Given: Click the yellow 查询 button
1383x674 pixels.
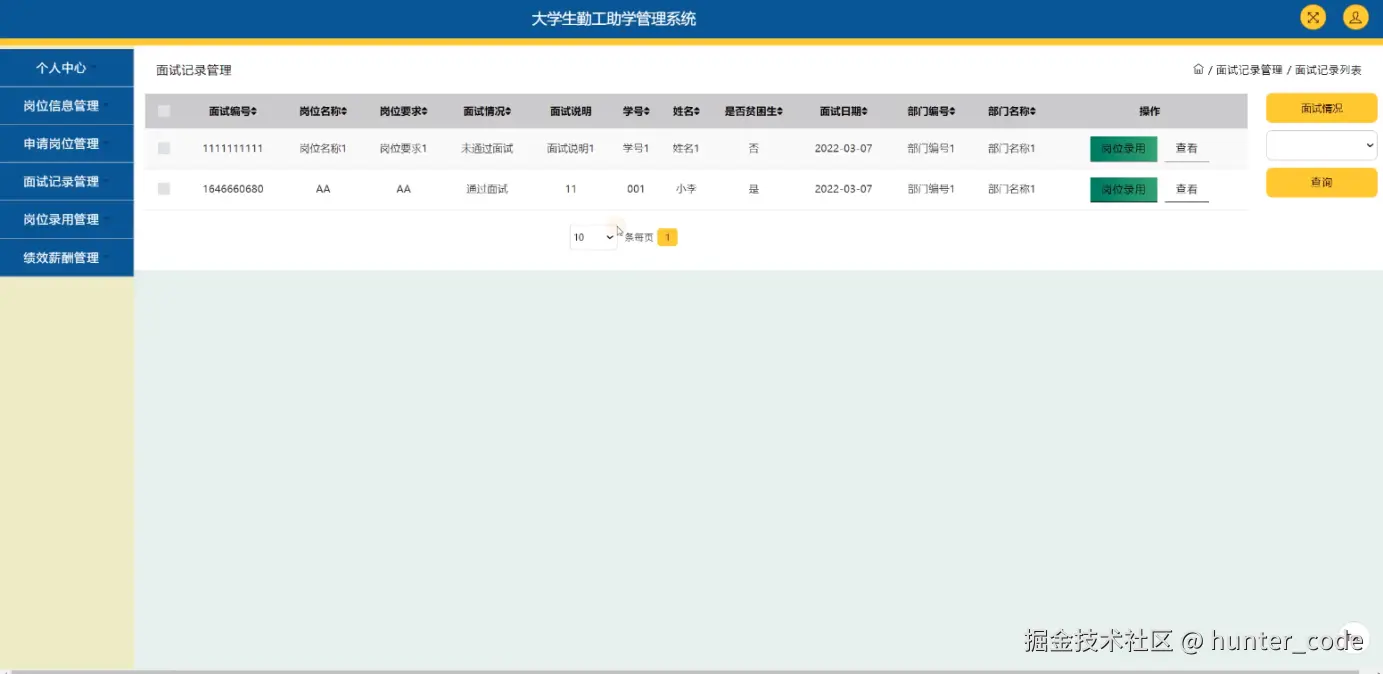Looking at the screenshot, I should point(1321,182).
